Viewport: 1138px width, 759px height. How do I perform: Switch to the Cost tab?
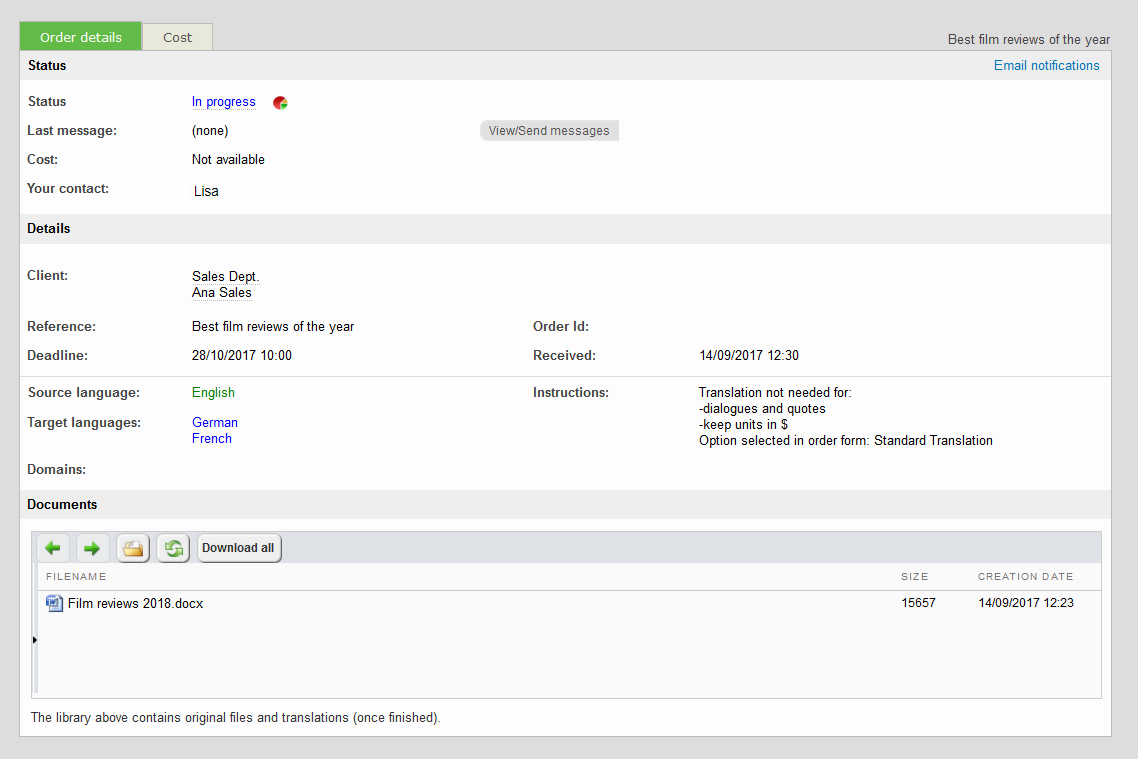(x=177, y=37)
